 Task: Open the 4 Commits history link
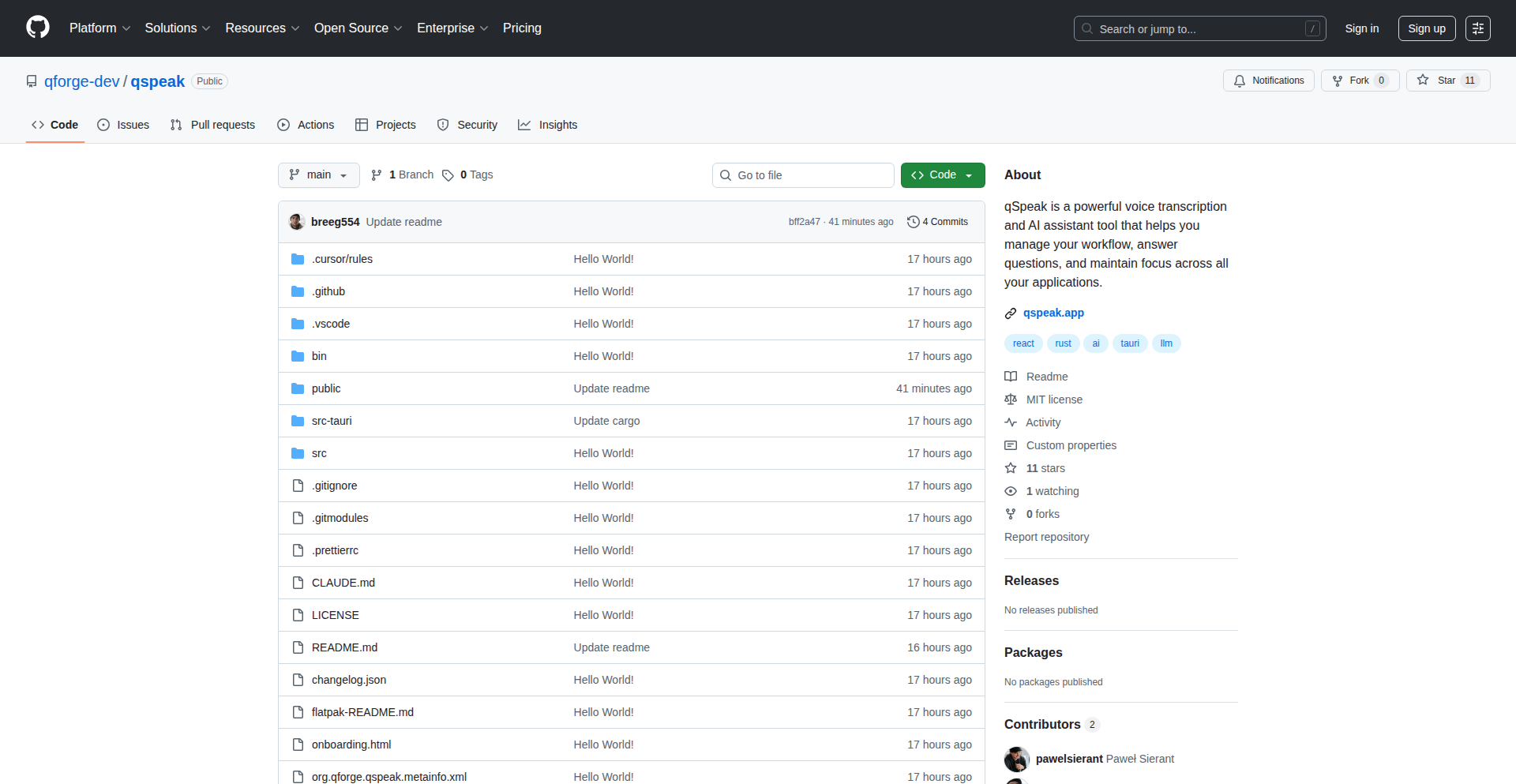937,222
